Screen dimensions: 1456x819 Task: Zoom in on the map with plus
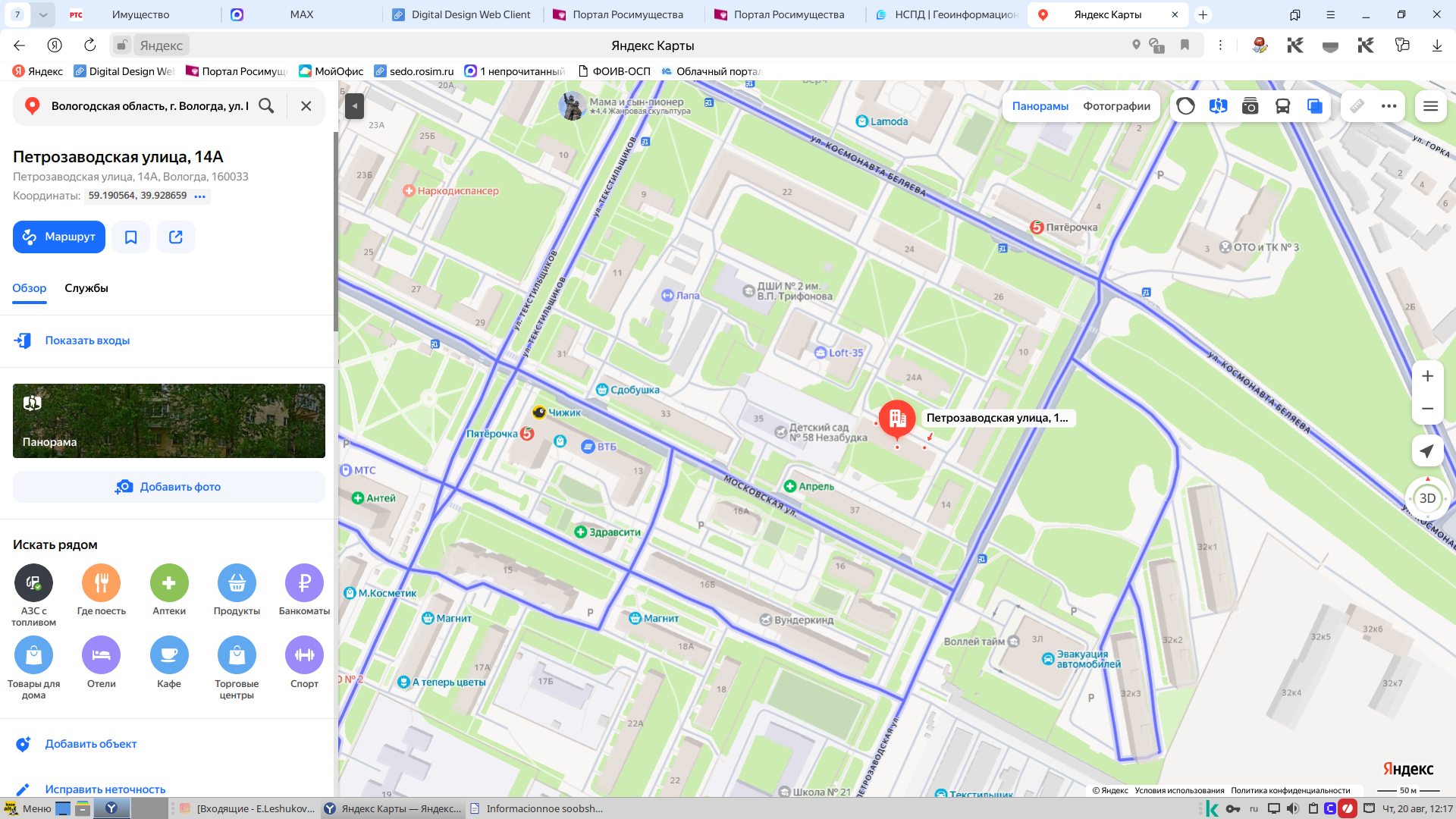(x=1428, y=376)
